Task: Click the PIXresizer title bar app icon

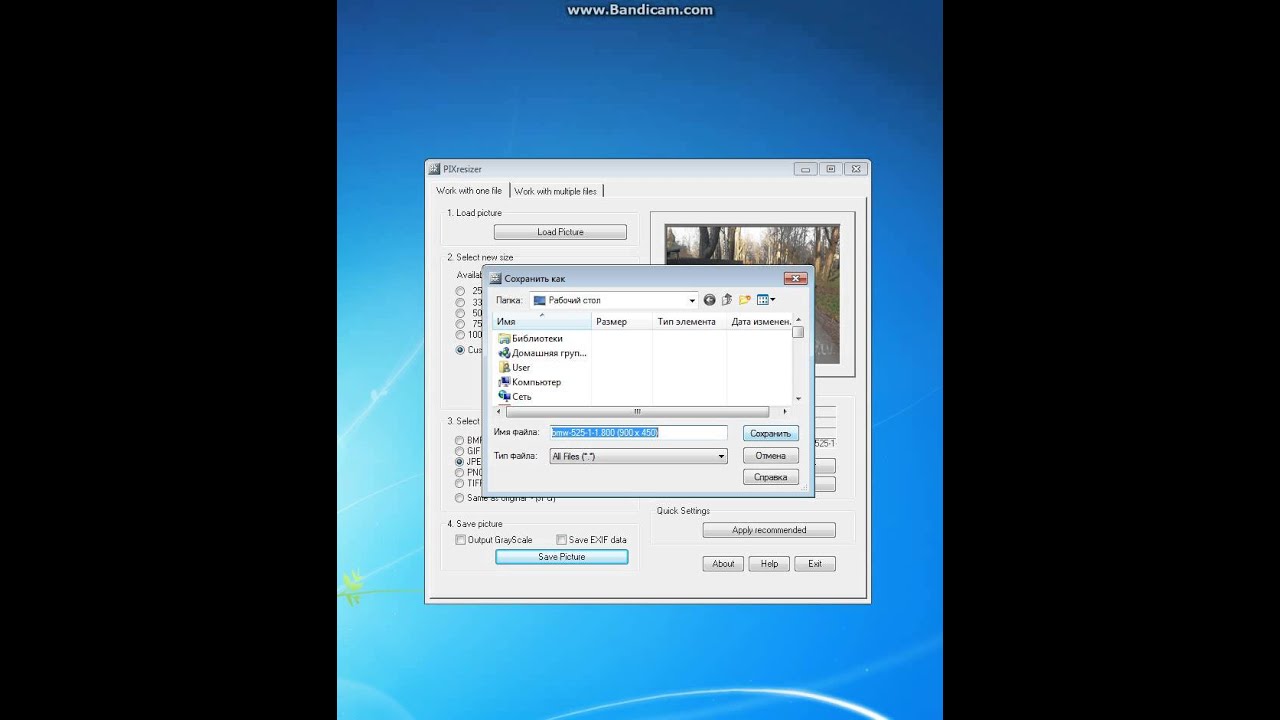Action: click(434, 169)
